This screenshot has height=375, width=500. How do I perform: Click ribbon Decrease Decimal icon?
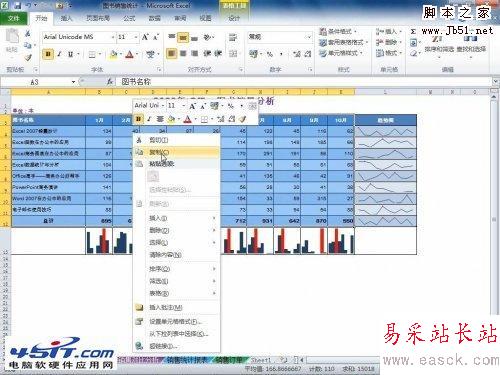pyautogui.click(x=307, y=53)
